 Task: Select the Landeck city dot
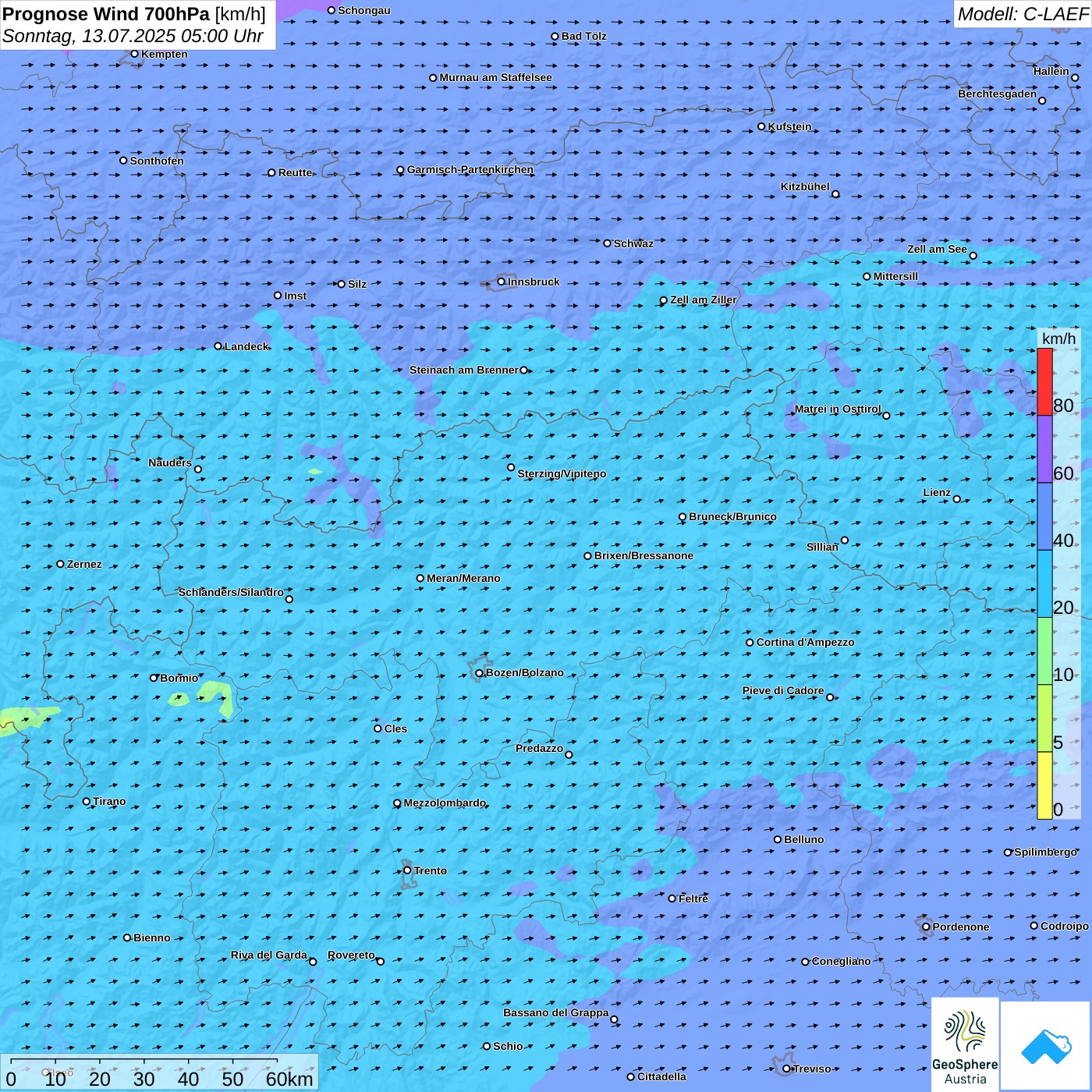click(x=218, y=346)
